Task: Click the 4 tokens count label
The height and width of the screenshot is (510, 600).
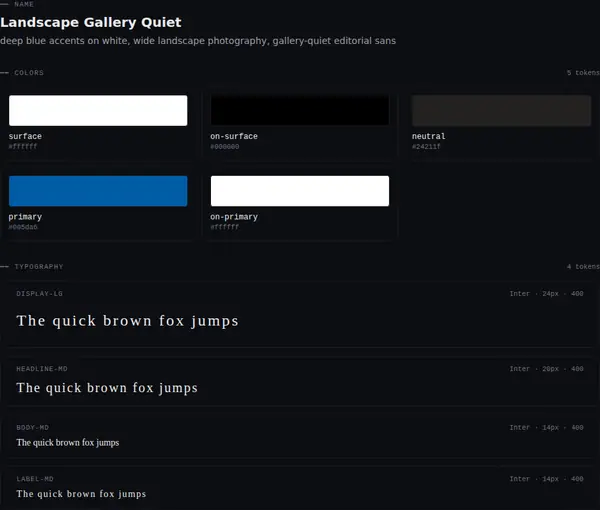Action: (583, 267)
